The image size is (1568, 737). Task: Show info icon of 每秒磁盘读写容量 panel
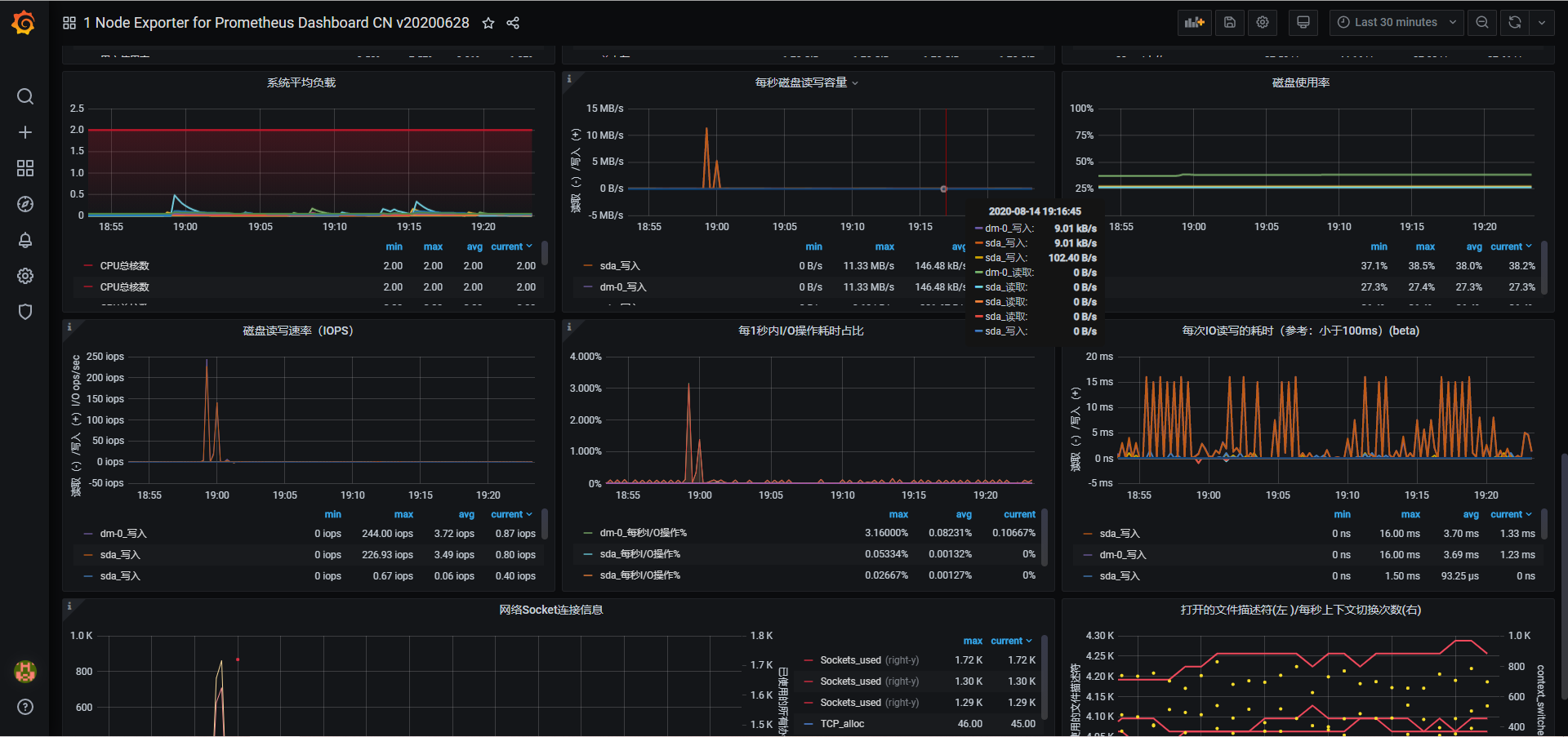tap(569, 78)
